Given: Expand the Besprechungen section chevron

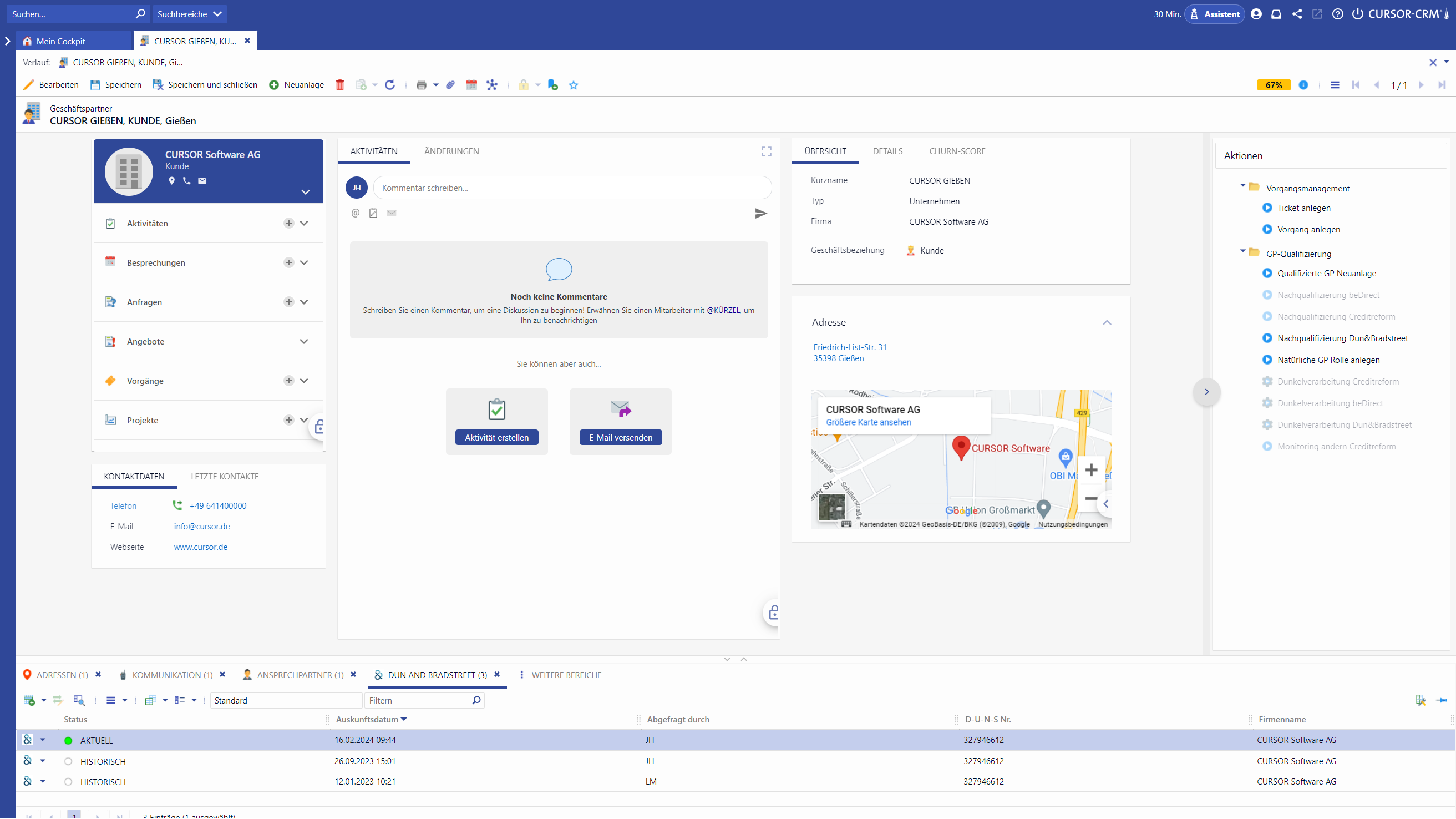Looking at the screenshot, I should point(304,262).
